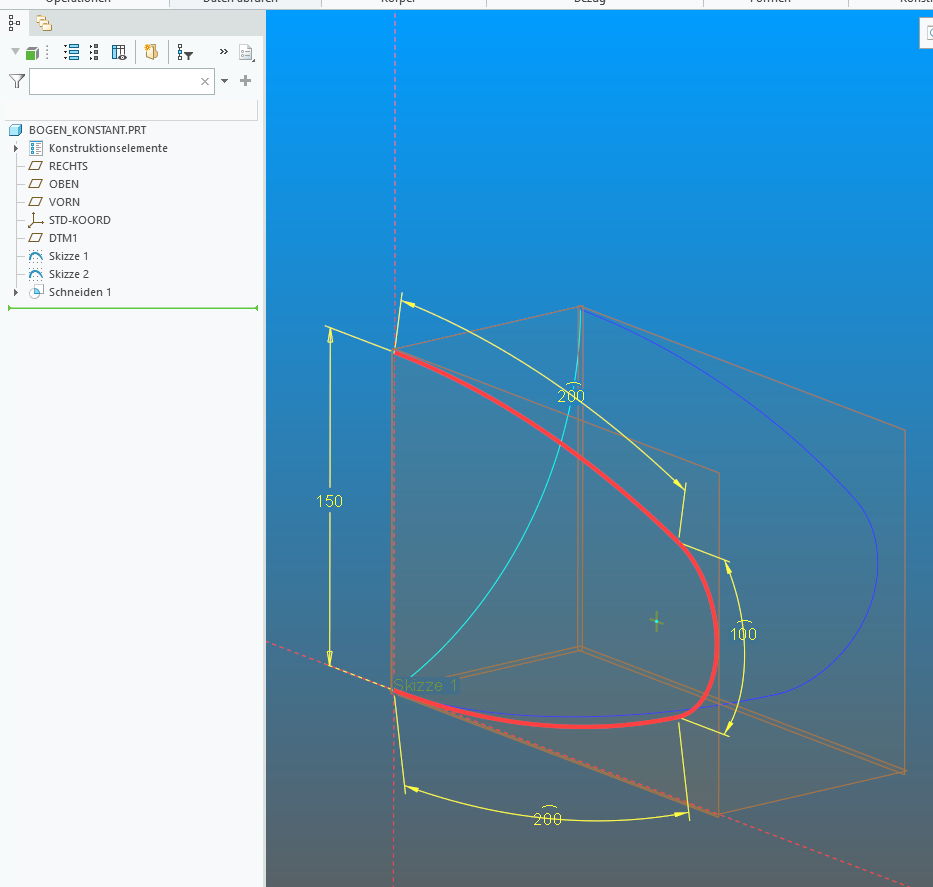This screenshot has height=887, width=933.
Task: Expand the Konstruktionselemente node
Action: (x=16, y=148)
